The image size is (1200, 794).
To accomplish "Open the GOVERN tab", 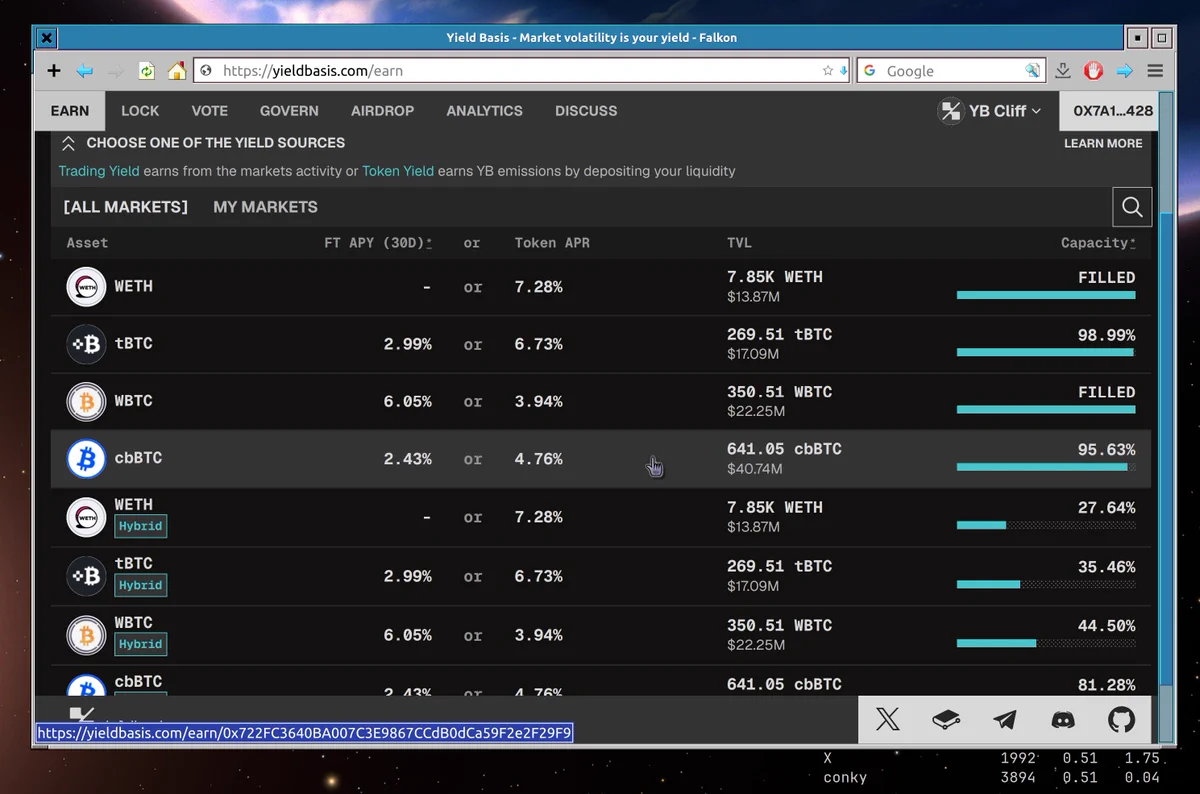I will point(289,111).
